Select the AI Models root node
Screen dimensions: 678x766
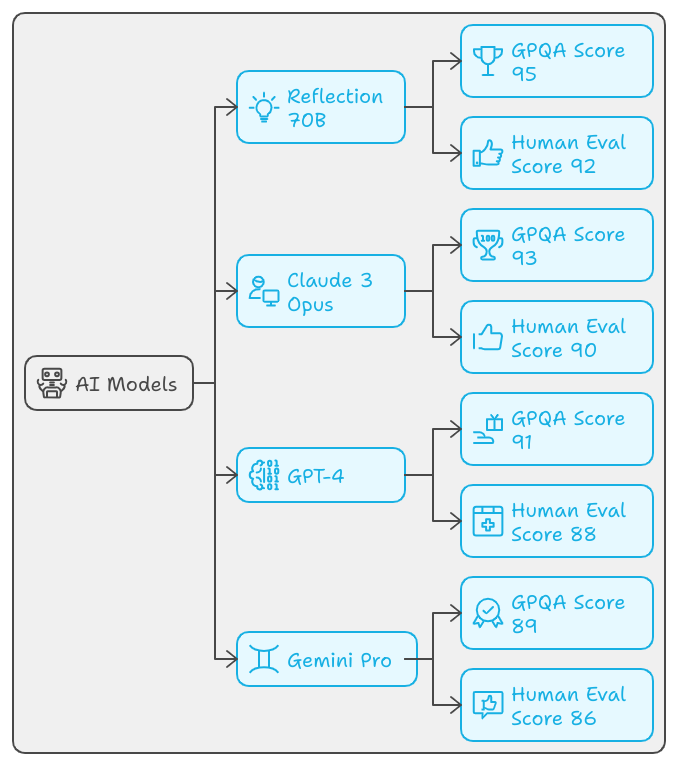click(109, 383)
